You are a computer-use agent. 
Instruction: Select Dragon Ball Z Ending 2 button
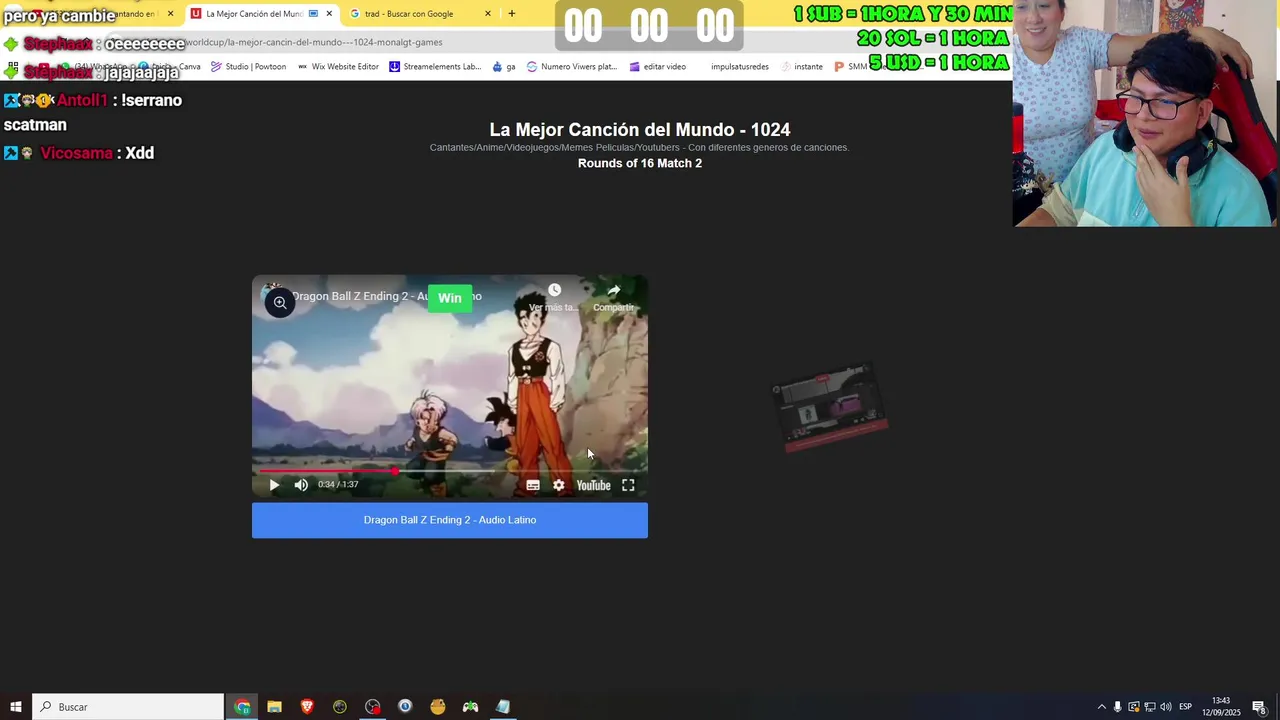tap(450, 520)
